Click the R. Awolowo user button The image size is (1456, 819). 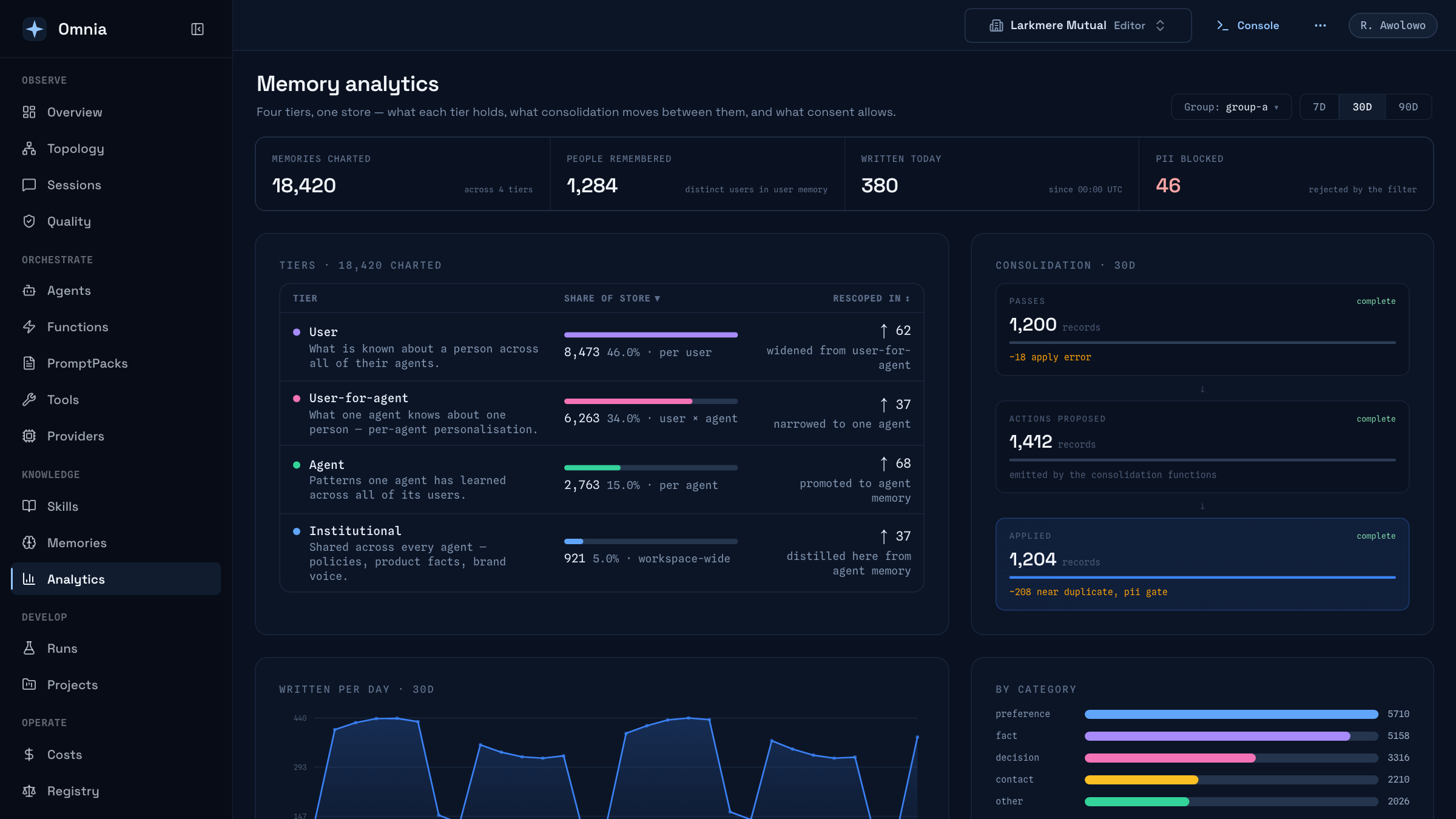(x=1392, y=25)
